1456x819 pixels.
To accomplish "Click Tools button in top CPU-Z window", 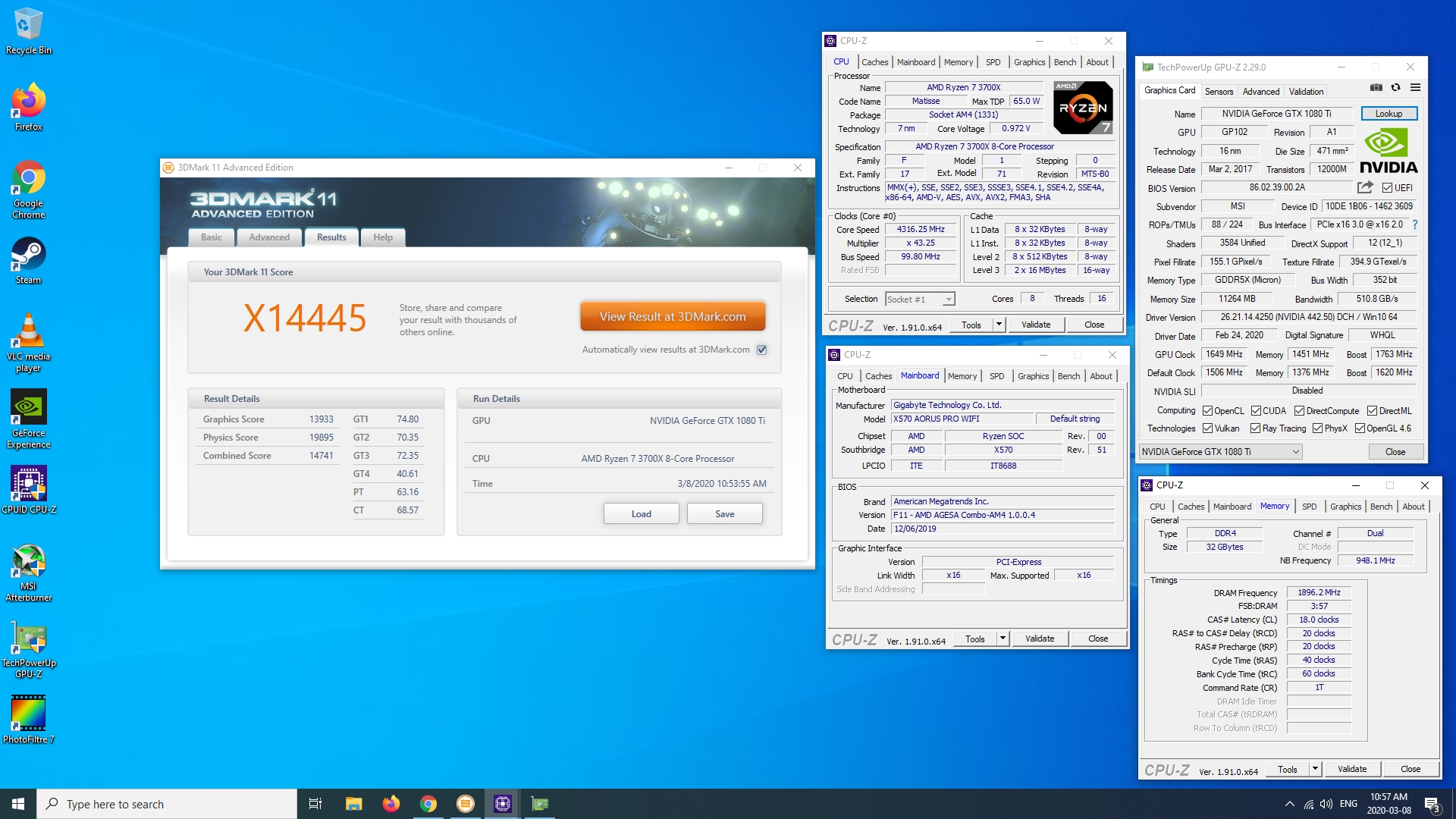I will point(971,325).
